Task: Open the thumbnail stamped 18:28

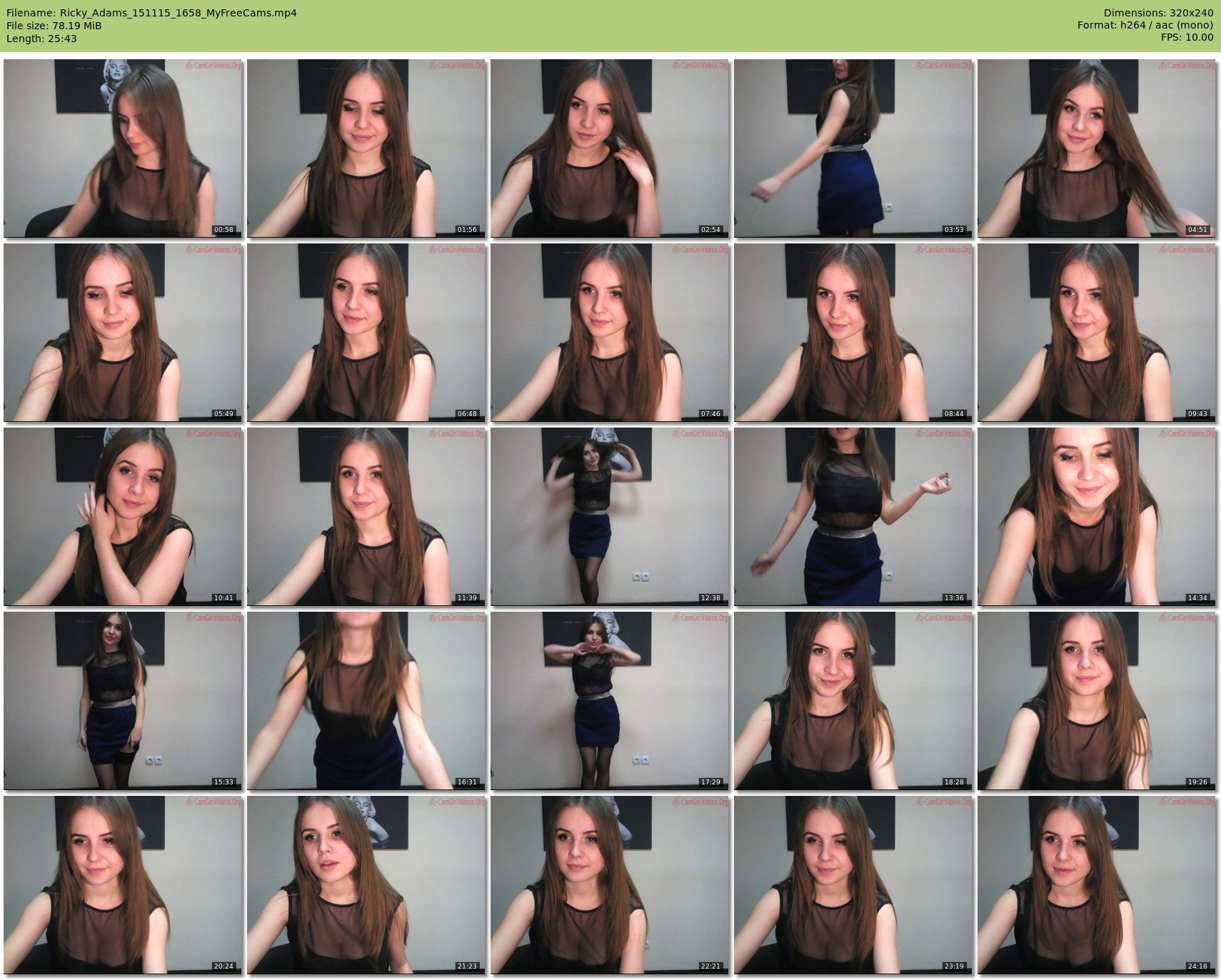Action: 853,700
